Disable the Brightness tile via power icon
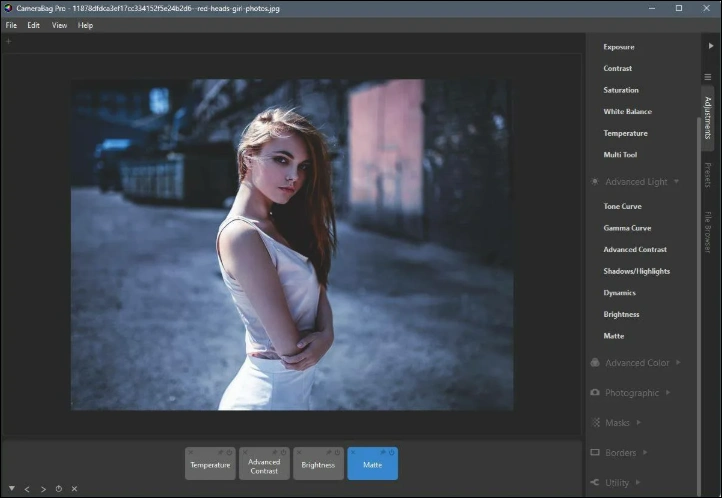 (x=337, y=453)
